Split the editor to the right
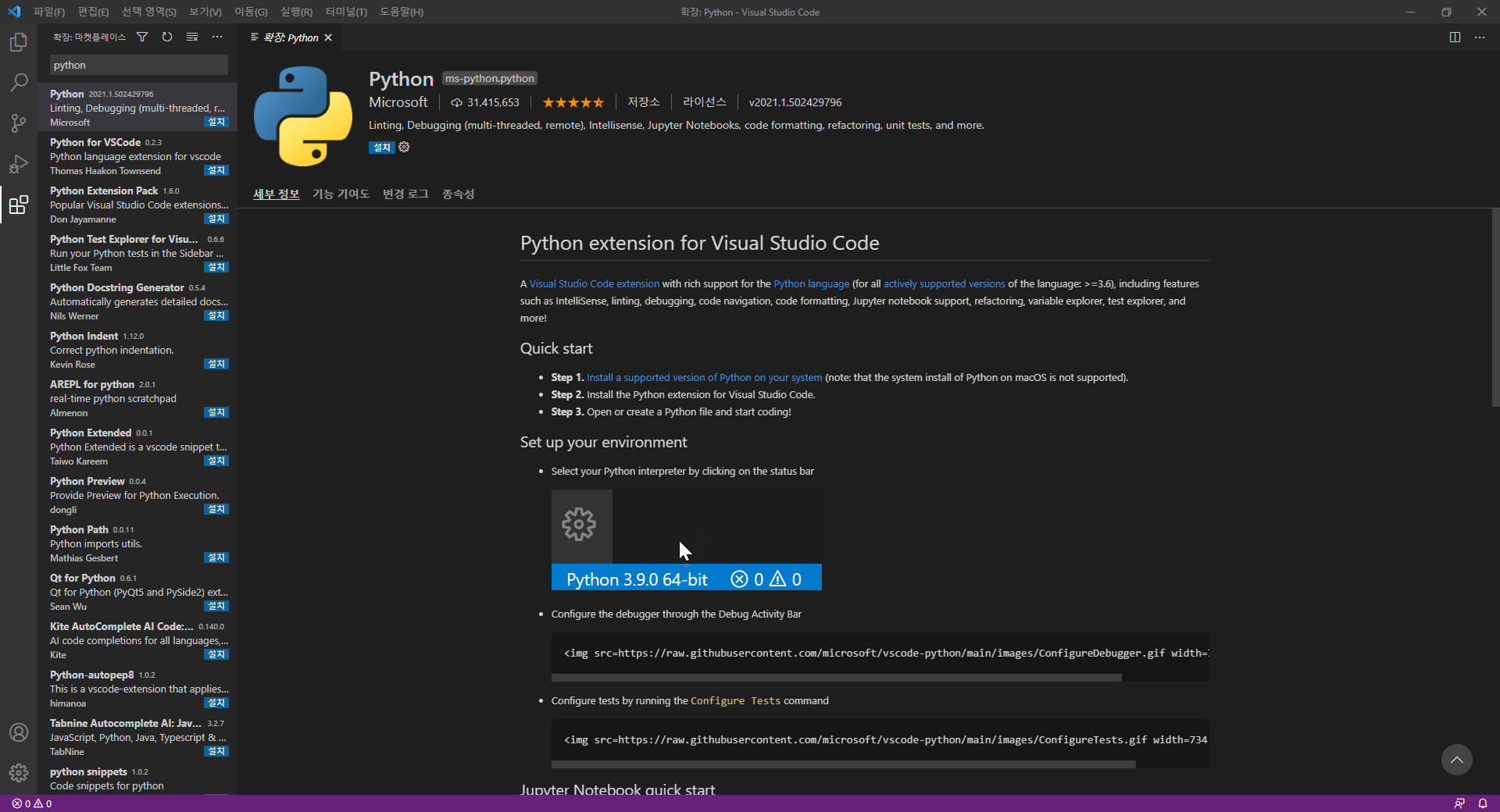1500x812 pixels. click(1455, 37)
